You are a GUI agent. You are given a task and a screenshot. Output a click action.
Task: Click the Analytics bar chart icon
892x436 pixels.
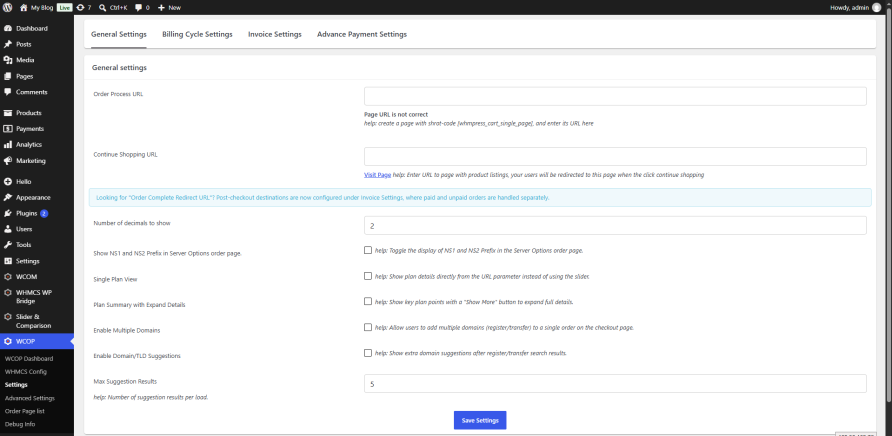coord(8,145)
